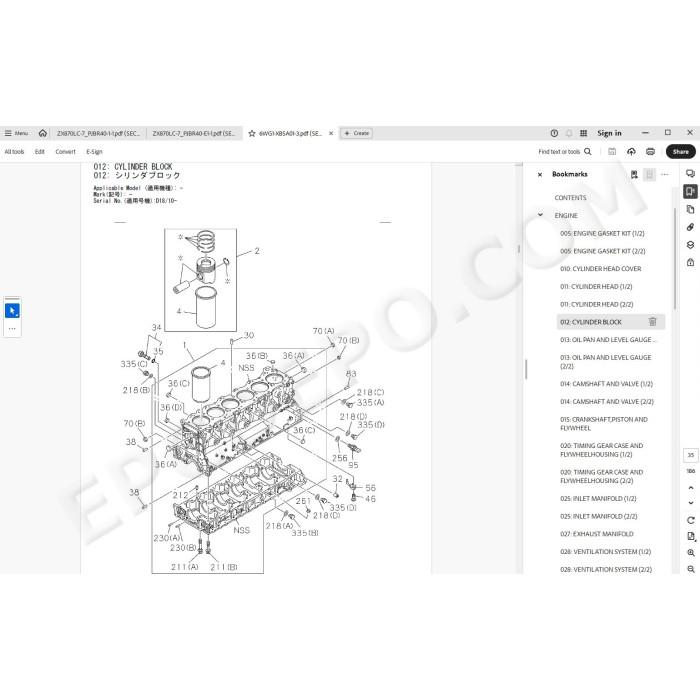Screen dimensions: 700x700
Task: Open 027: EXHAUST MANIFOLD bookmark
Action: 596,534
